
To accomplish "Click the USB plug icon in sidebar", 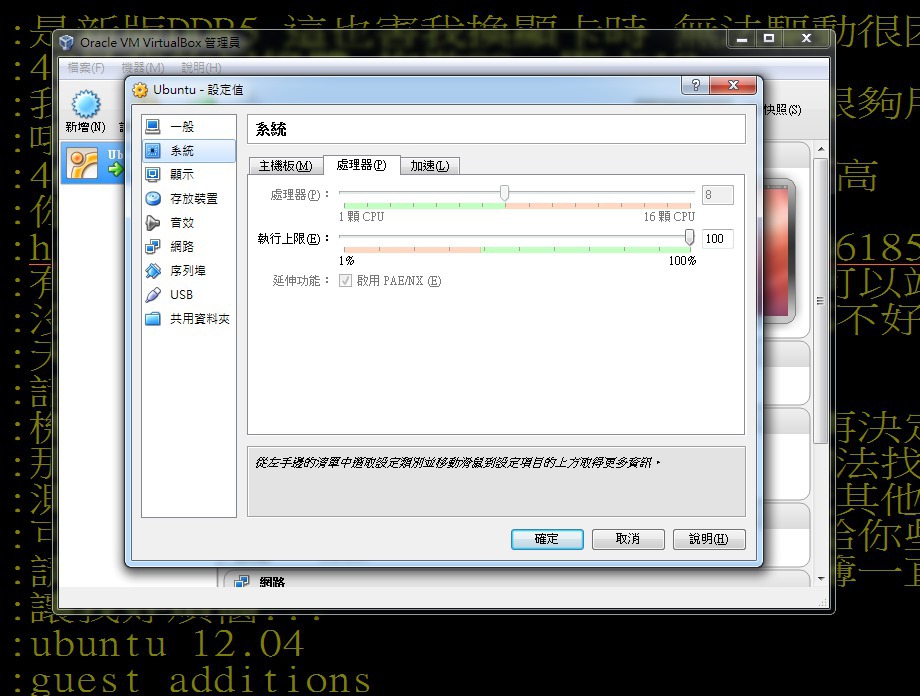I will pyautogui.click(x=153, y=295).
